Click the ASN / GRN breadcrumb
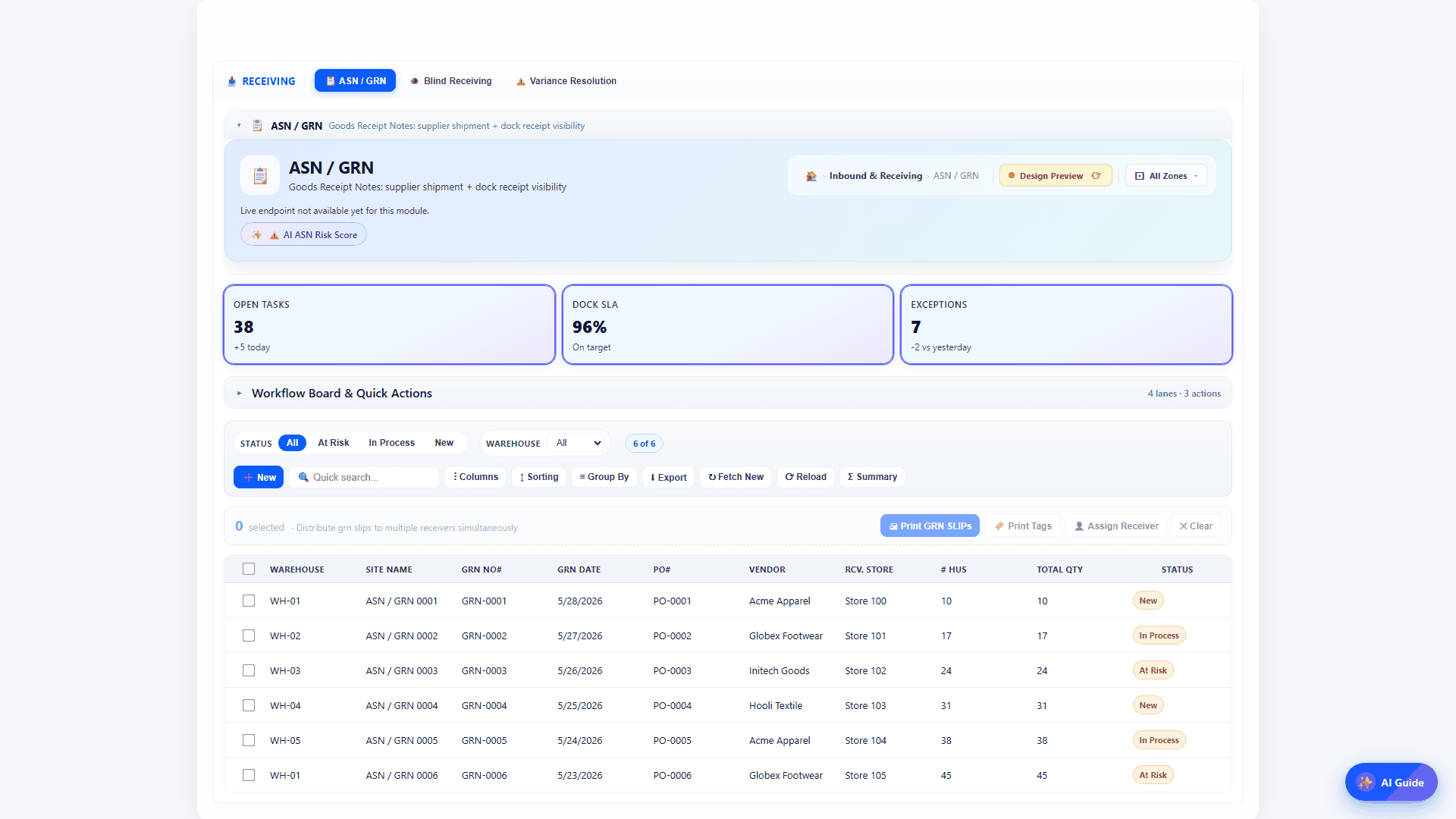The width and height of the screenshot is (1456, 819). [955, 176]
